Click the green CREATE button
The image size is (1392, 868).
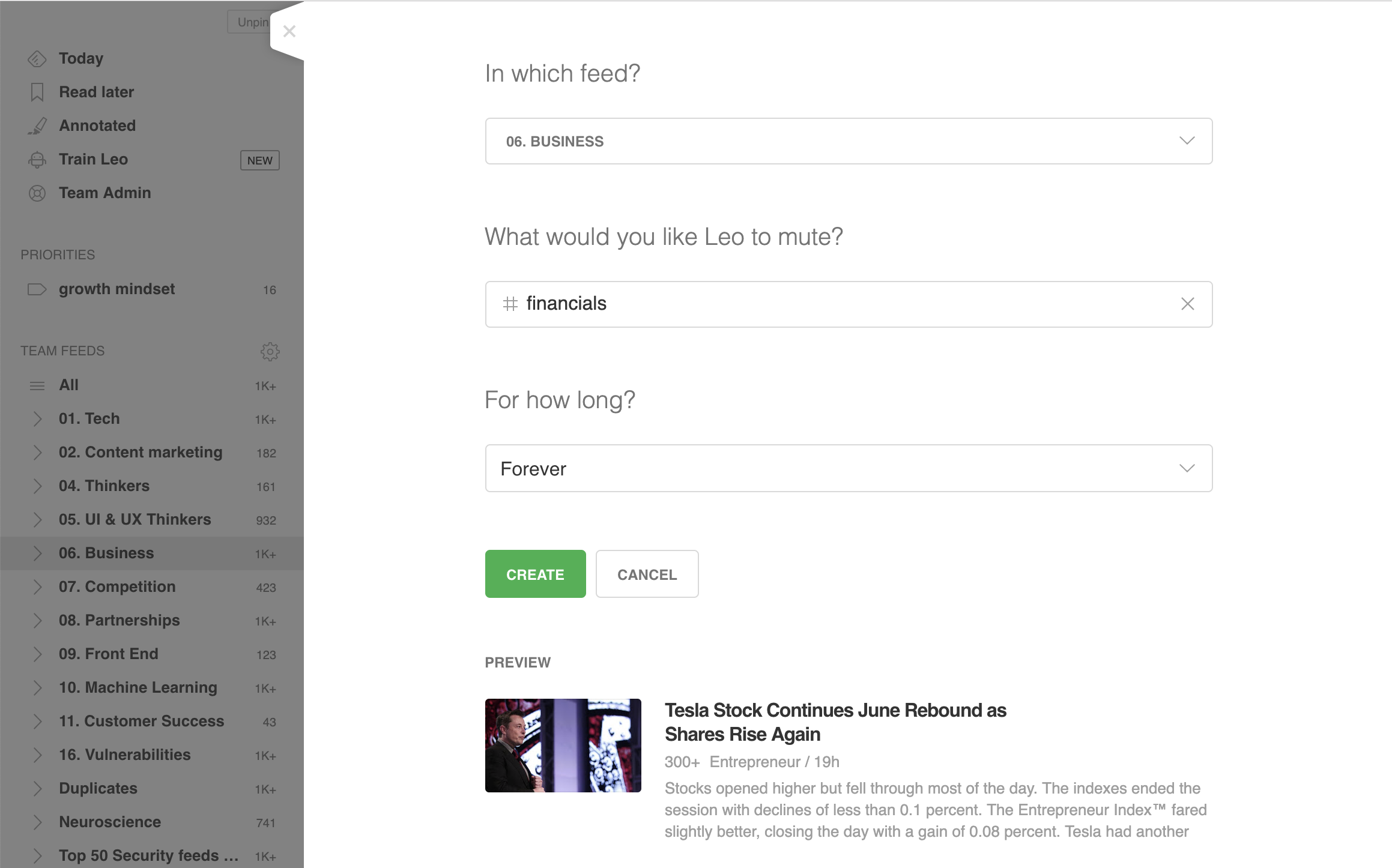(535, 574)
